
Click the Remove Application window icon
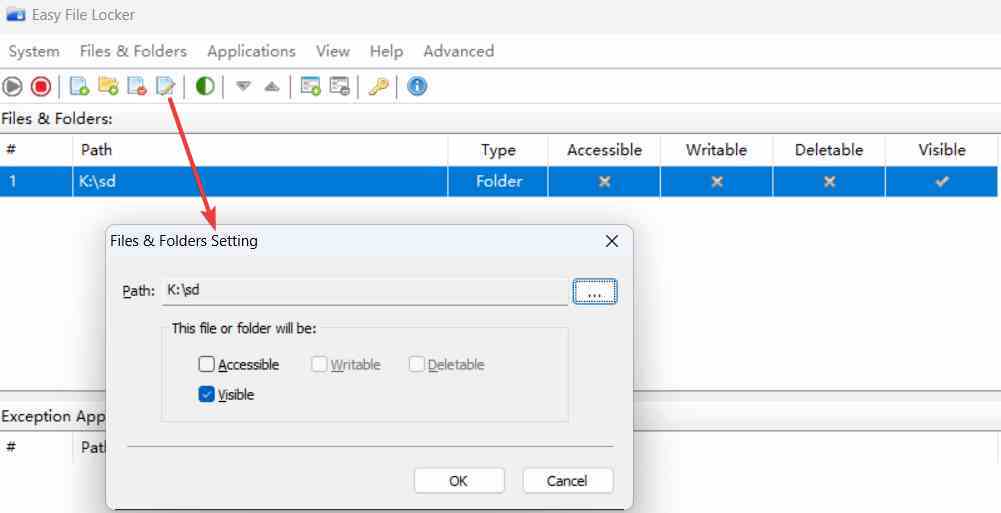pos(340,86)
